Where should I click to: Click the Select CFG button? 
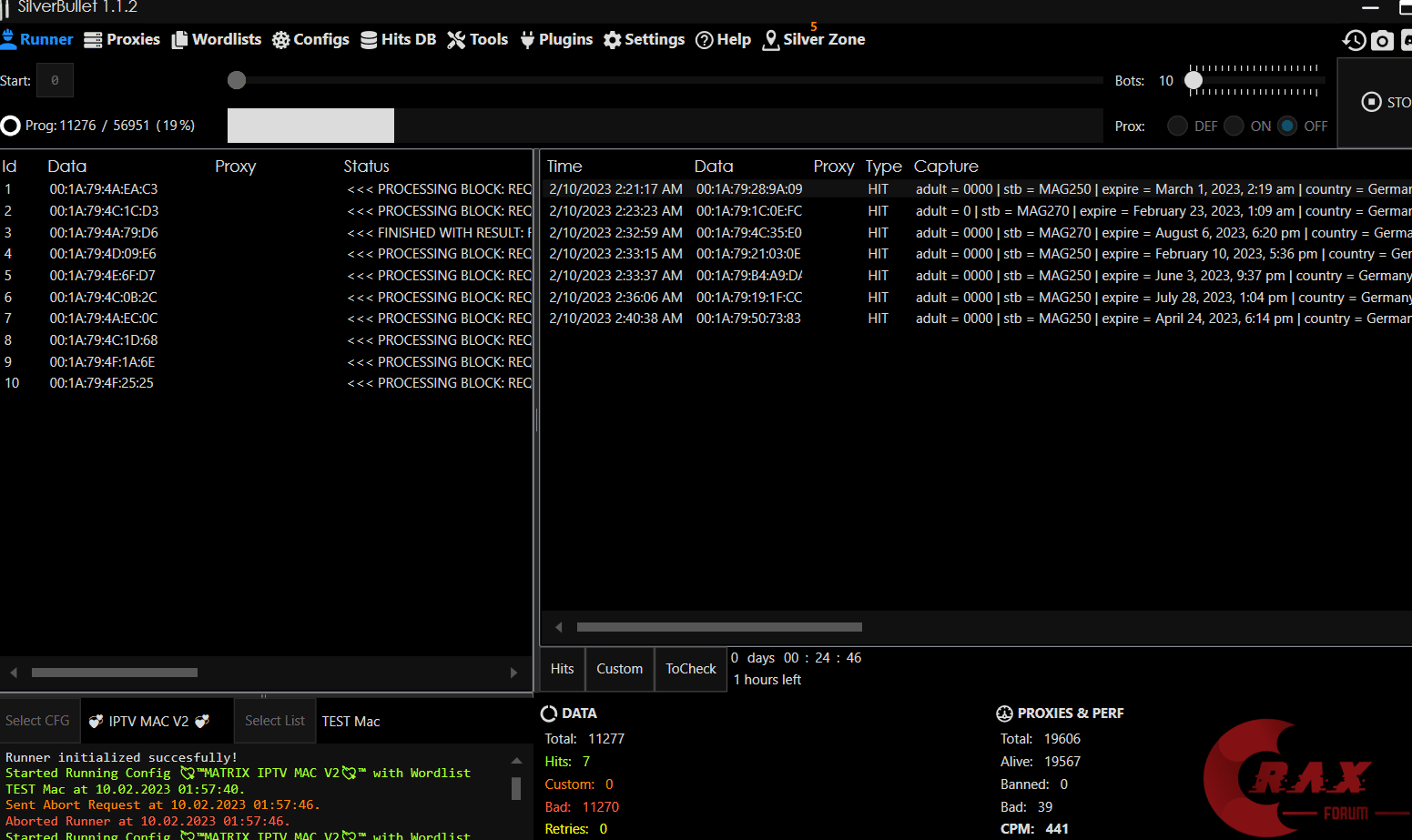(x=37, y=721)
